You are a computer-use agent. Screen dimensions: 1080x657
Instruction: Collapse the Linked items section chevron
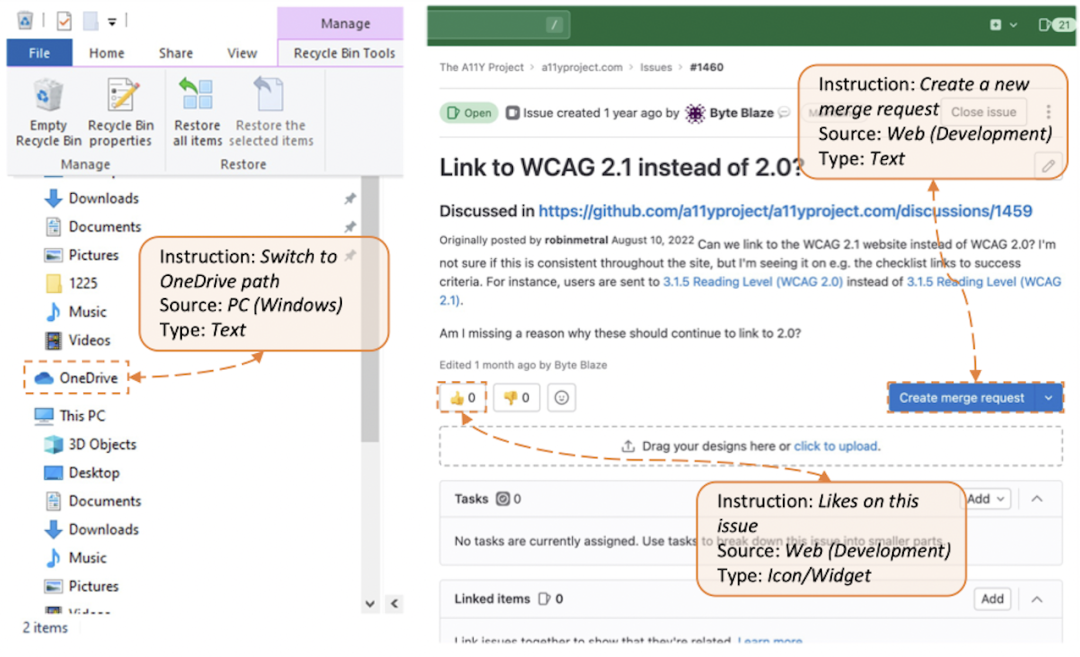point(1037,599)
